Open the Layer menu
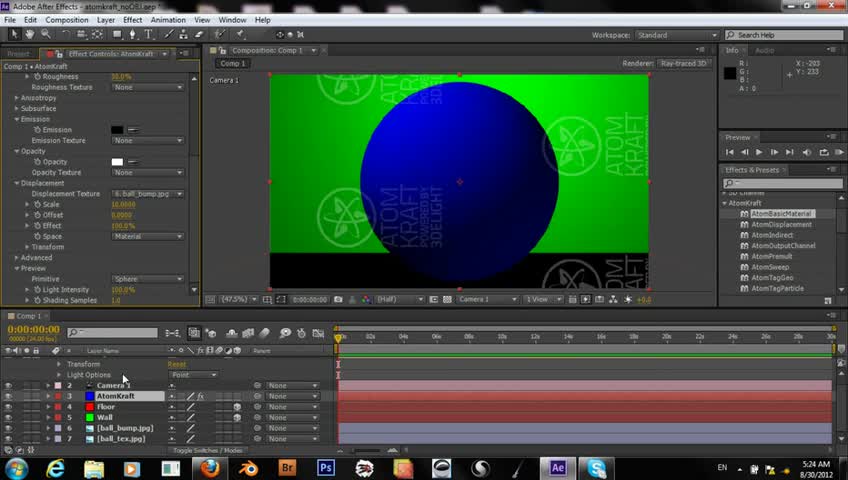 (x=105, y=20)
